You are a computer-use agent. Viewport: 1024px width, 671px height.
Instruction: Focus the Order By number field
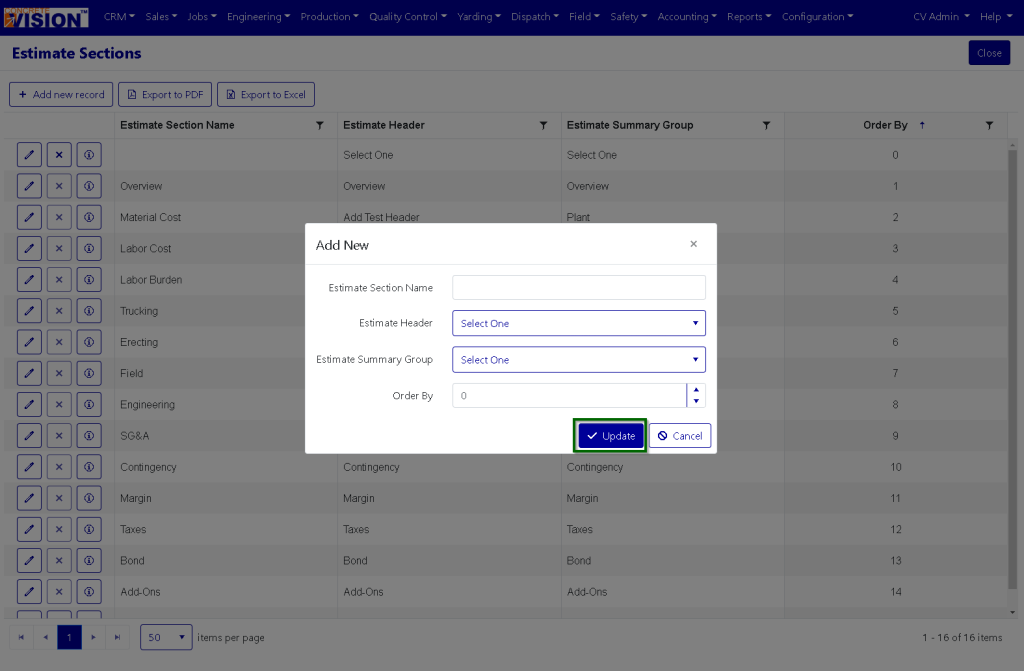click(x=569, y=395)
